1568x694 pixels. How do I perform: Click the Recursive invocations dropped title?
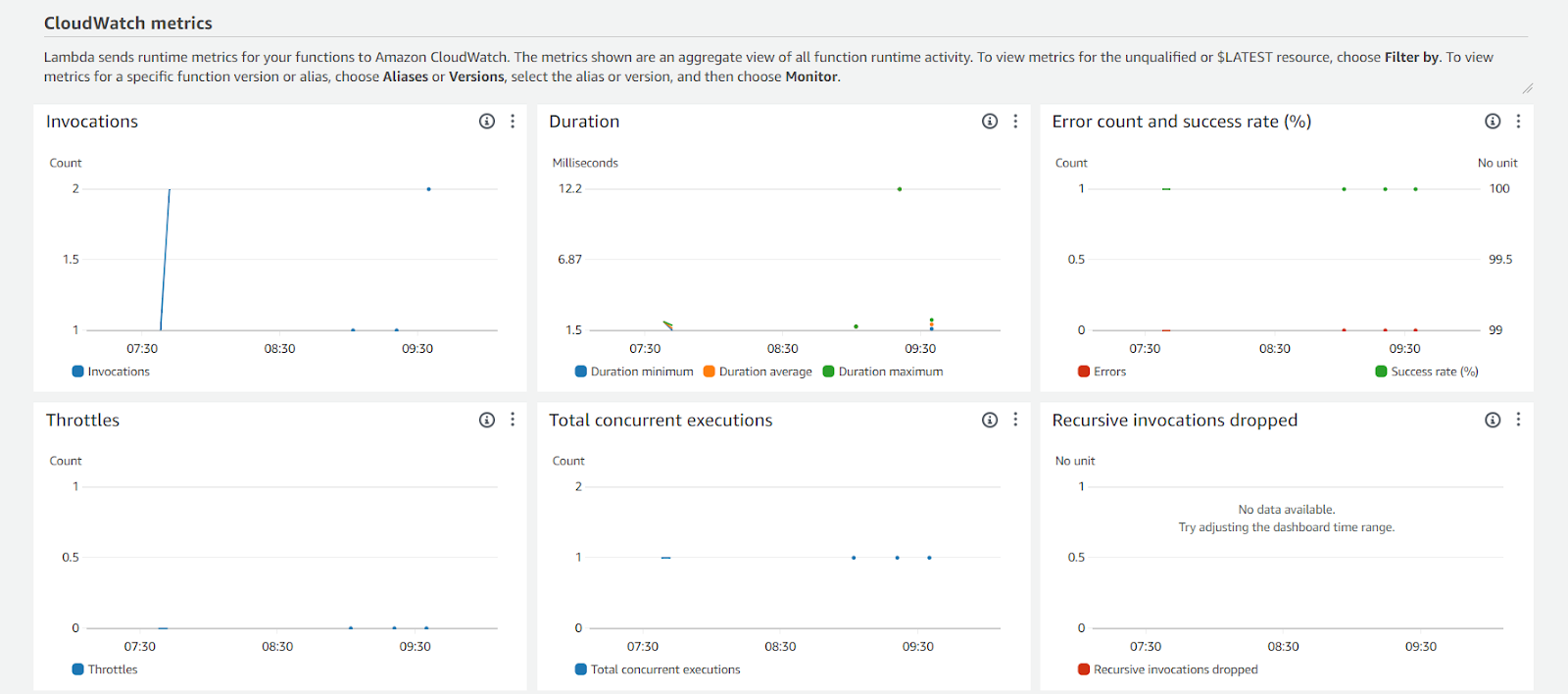(1175, 420)
